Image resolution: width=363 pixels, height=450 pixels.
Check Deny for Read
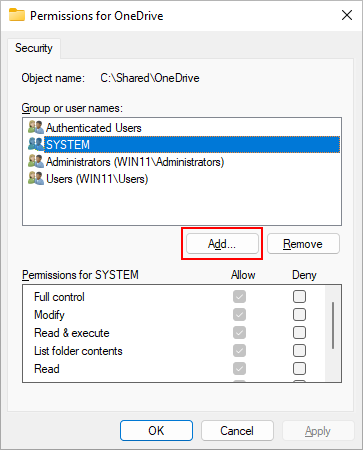click(x=299, y=368)
